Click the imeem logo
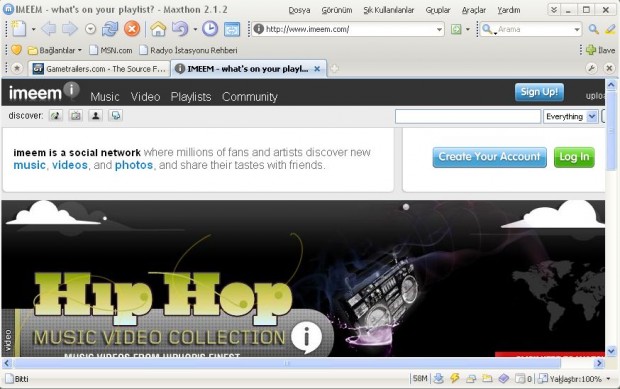The width and height of the screenshot is (620, 389). coord(43,92)
